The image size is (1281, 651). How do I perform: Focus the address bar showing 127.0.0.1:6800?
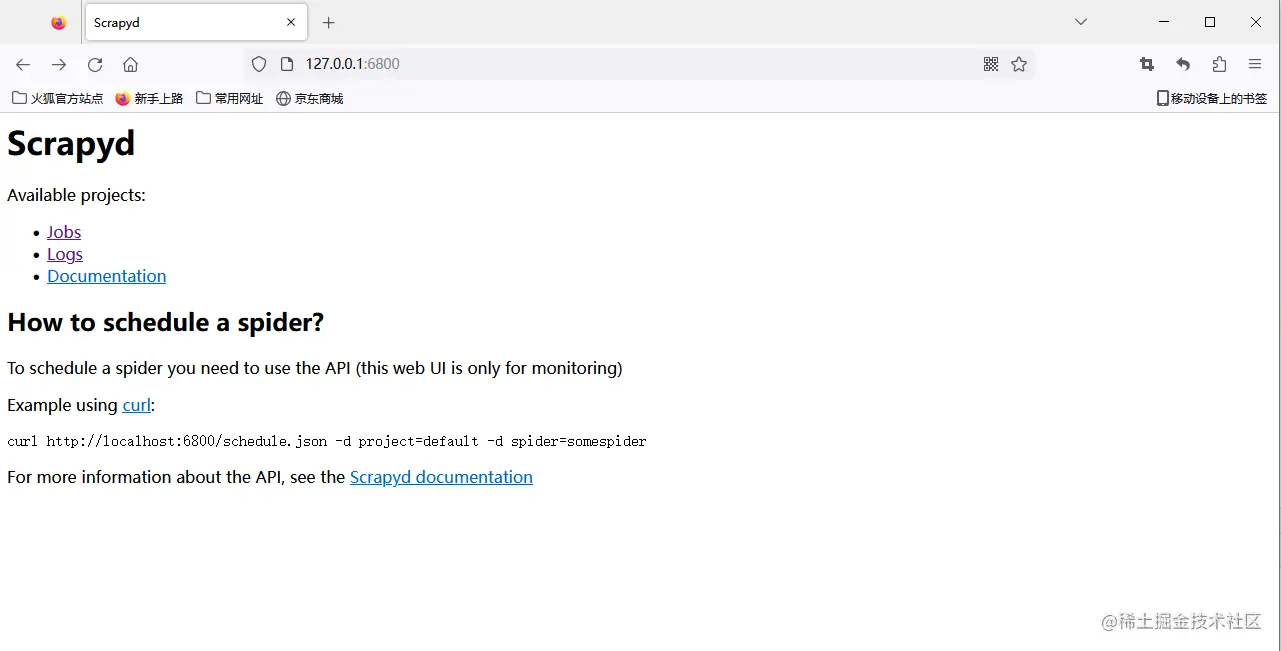click(x=638, y=64)
